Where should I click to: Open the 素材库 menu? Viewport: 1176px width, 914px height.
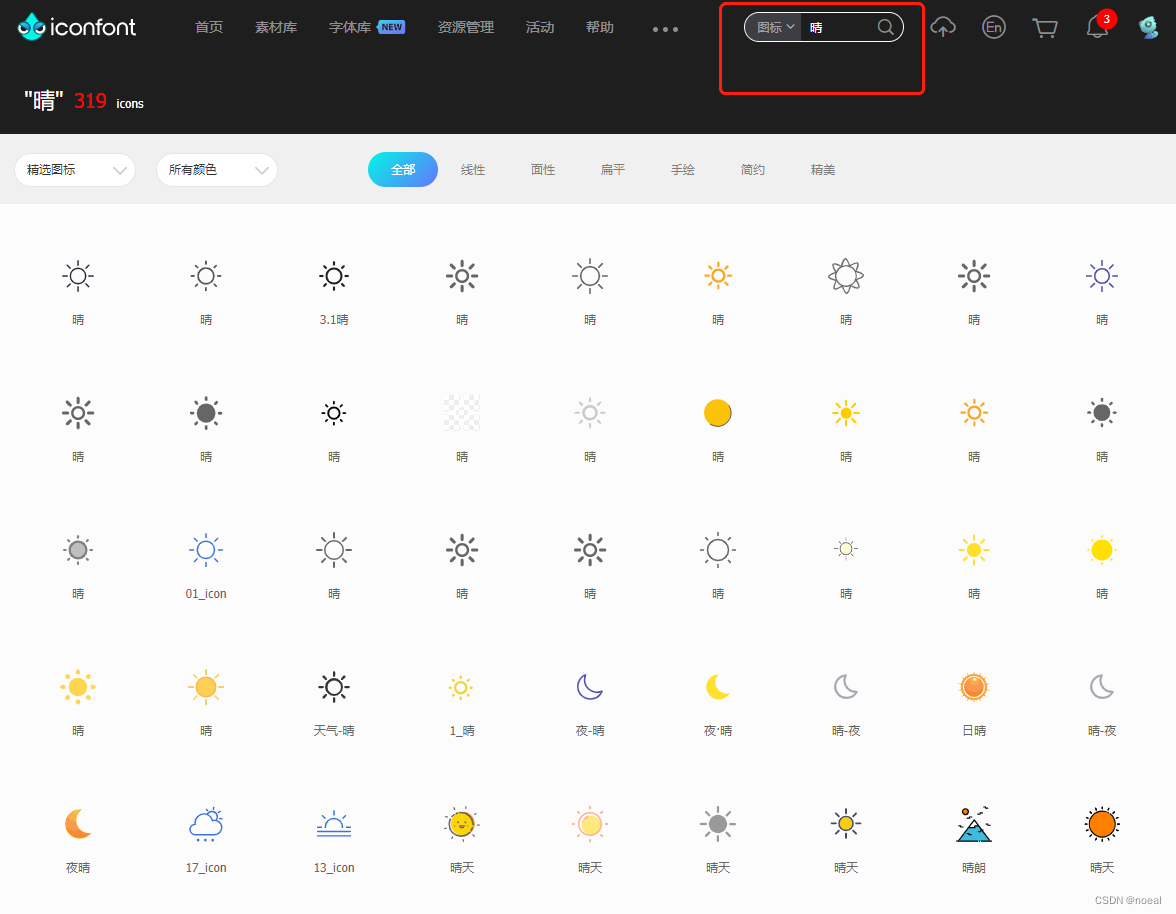pyautogui.click(x=276, y=27)
